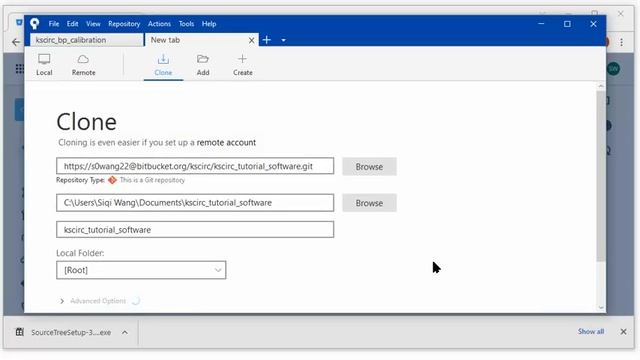
Task: Click the Sourcetree logo icon
Action: point(35,24)
